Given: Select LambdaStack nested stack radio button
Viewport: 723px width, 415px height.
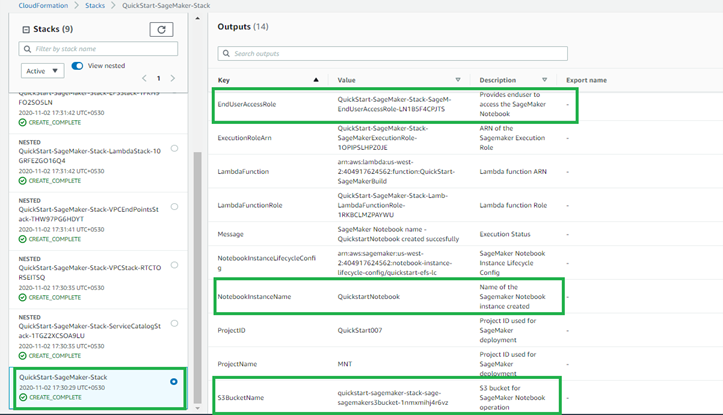Looking at the screenshot, I should pos(174,148).
